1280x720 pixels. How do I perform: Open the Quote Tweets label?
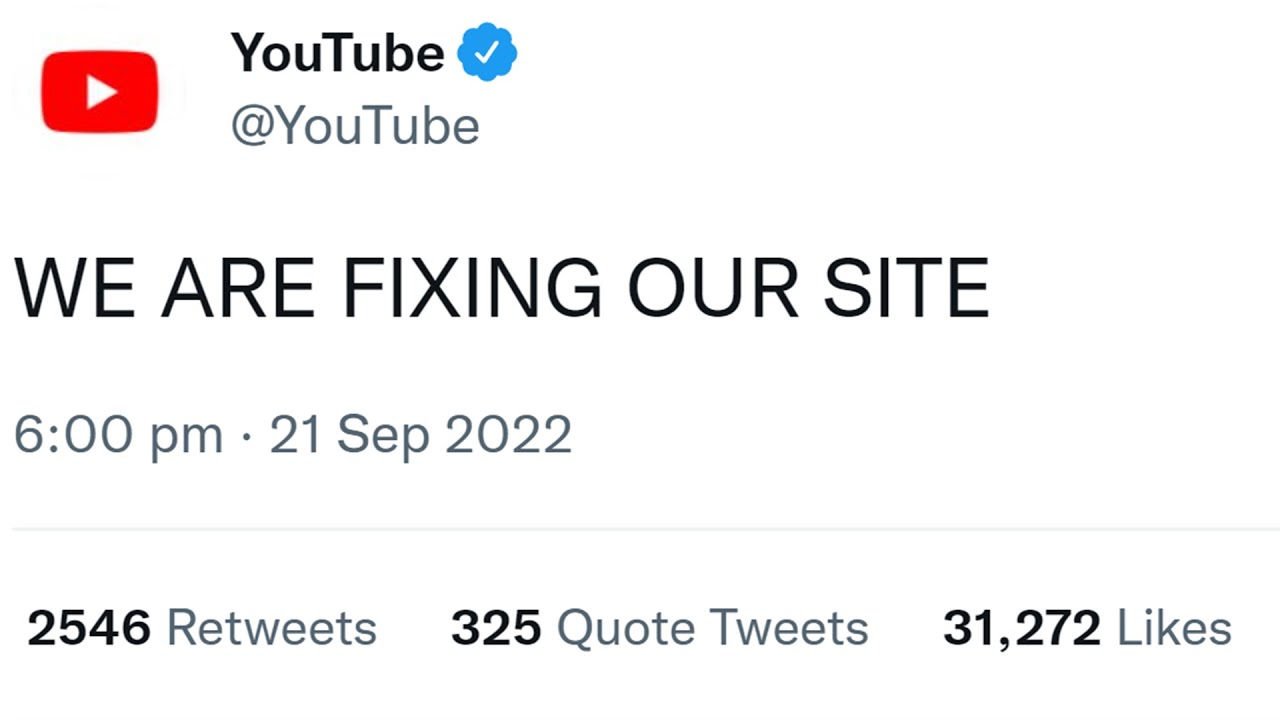point(712,628)
